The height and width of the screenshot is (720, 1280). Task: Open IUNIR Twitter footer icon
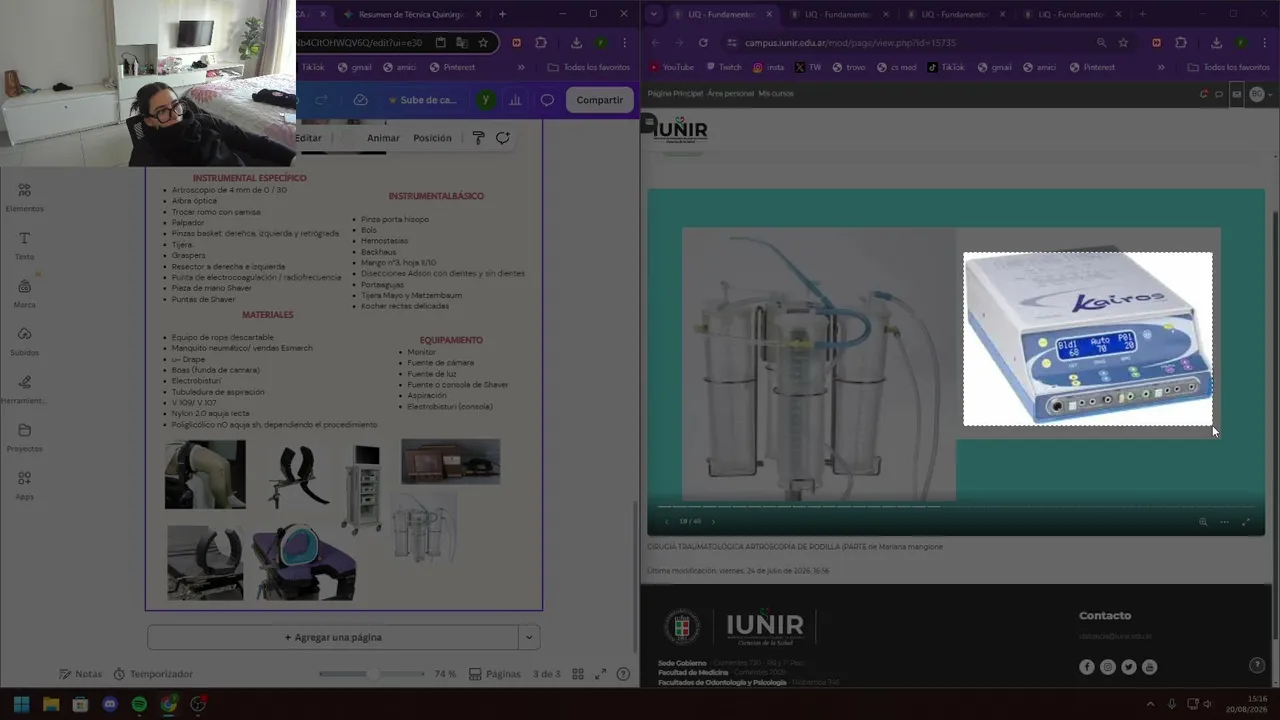pyautogui.click(x=1129, y=667)
